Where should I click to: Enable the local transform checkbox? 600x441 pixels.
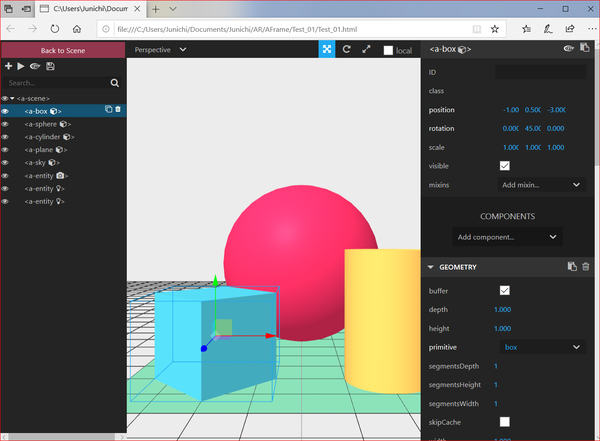[389, 50]
